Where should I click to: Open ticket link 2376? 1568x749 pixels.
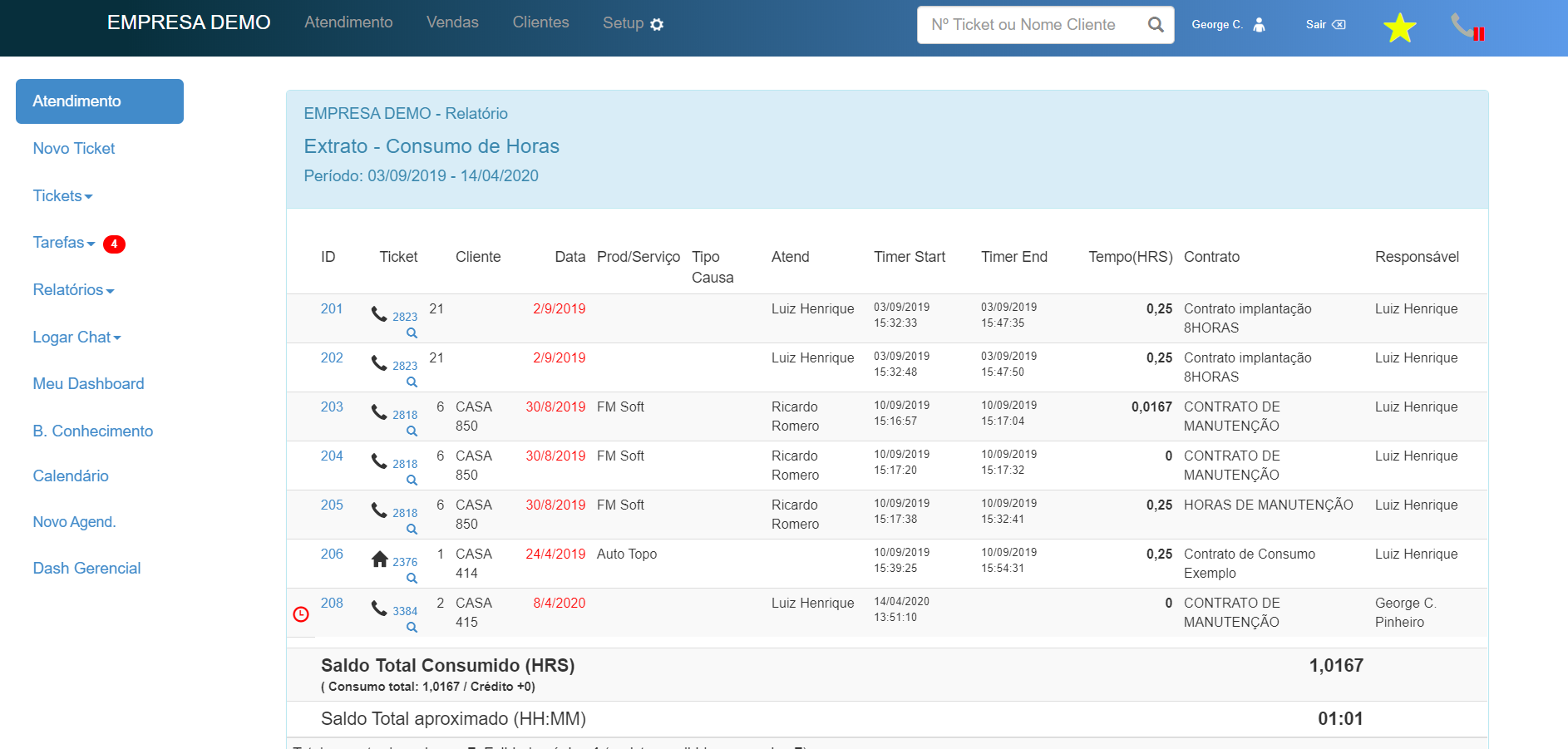[405, 562]
